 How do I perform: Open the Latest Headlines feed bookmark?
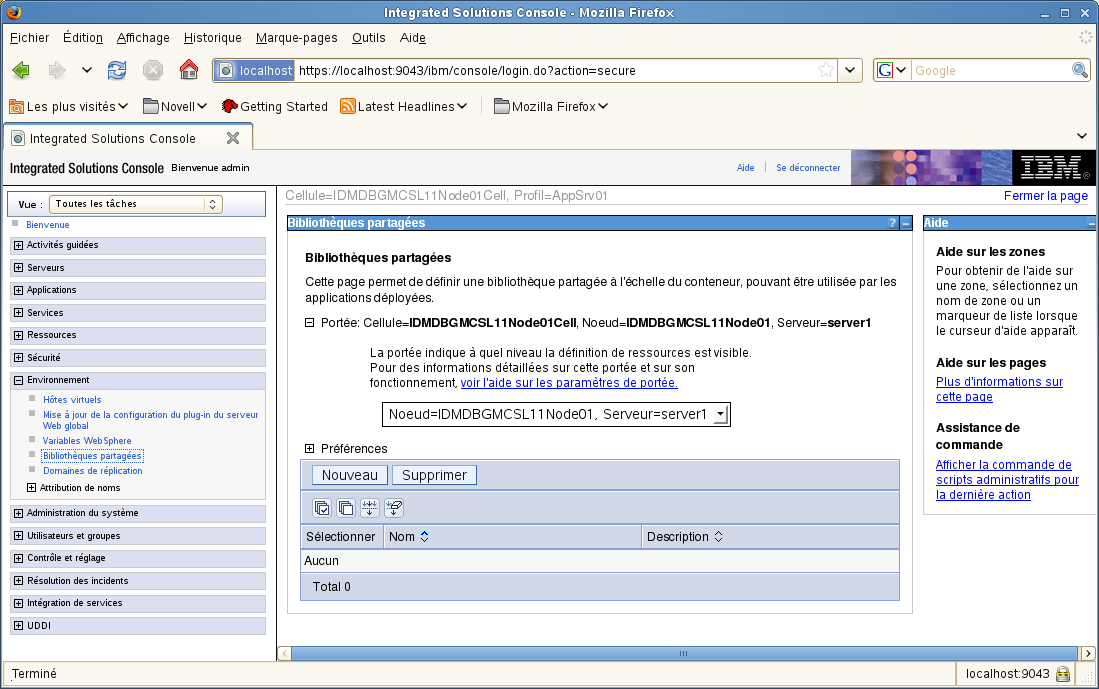404,107
